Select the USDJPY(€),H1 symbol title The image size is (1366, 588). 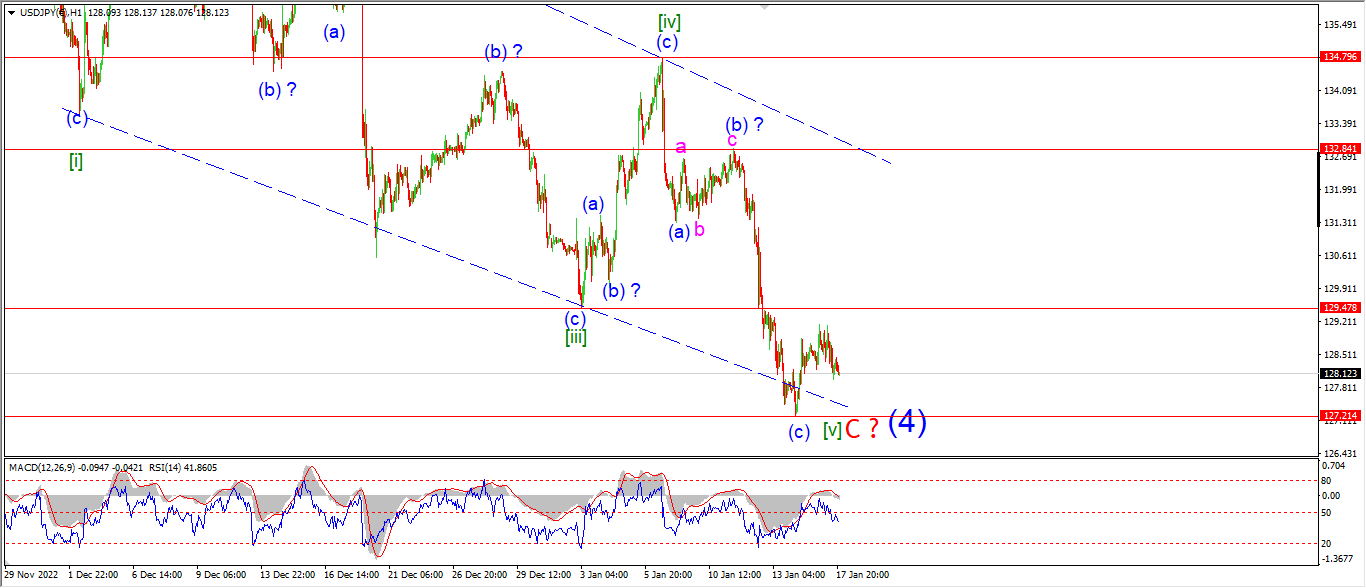tap(51, 12)
